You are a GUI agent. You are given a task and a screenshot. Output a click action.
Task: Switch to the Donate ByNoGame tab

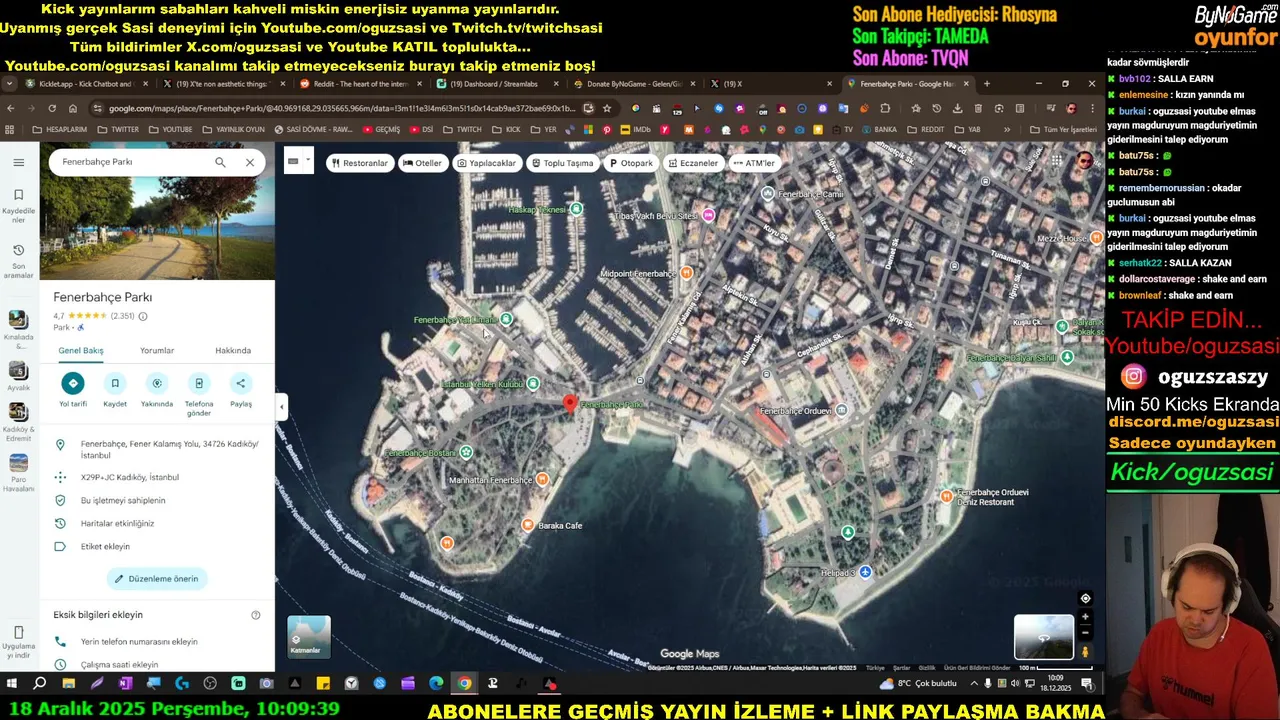(633, 84)
